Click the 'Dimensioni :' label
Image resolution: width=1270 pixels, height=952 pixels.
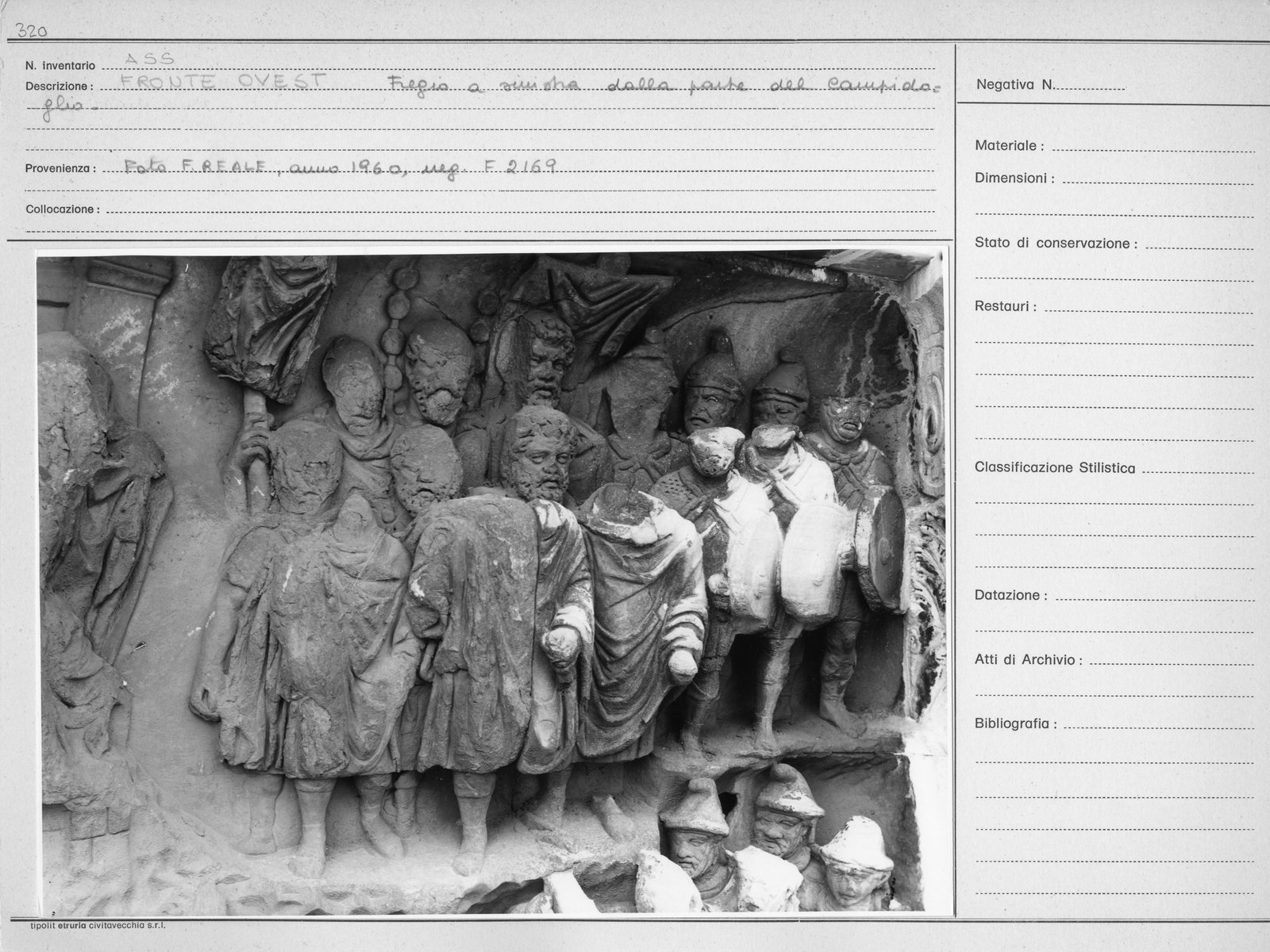pyautogui.click(x=1015, y=178)
